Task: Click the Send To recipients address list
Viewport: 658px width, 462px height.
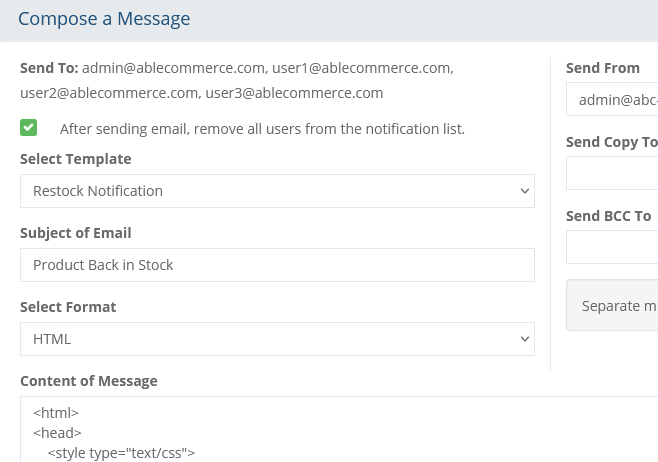Action: pyautogui.click(x=237, y=80)
